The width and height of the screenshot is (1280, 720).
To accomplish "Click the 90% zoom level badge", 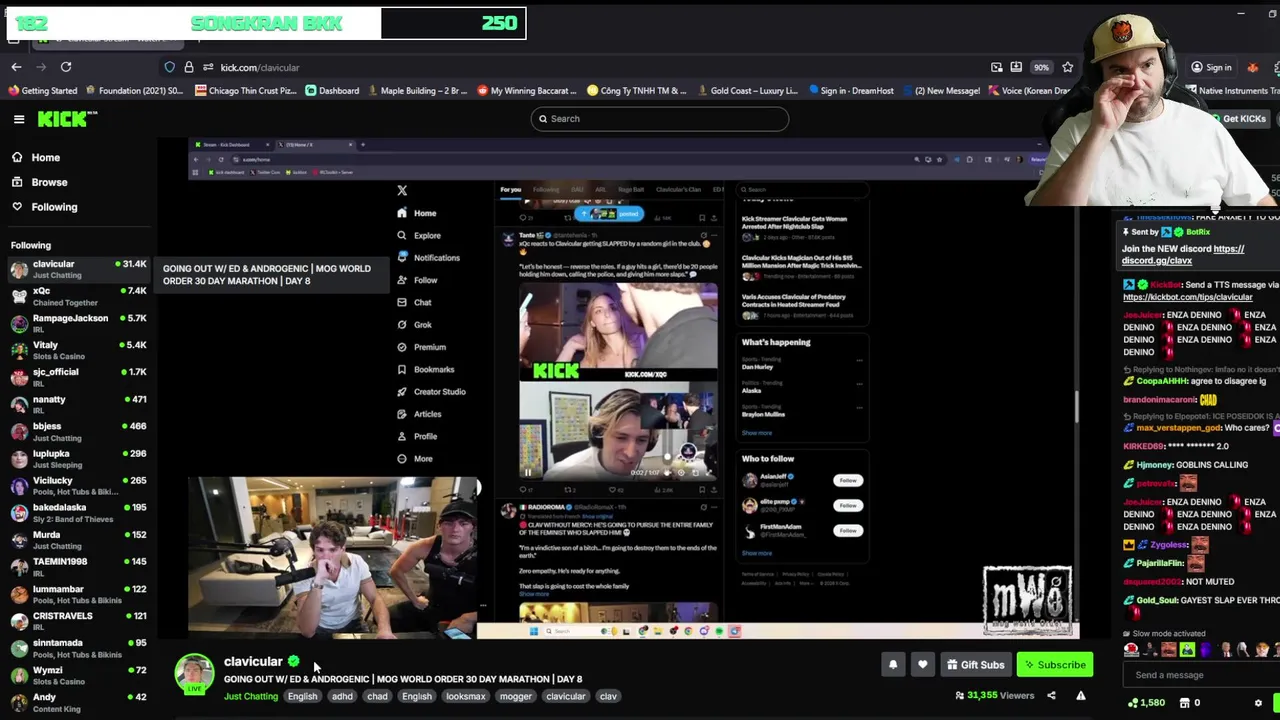I will [x=1041, y=67].
